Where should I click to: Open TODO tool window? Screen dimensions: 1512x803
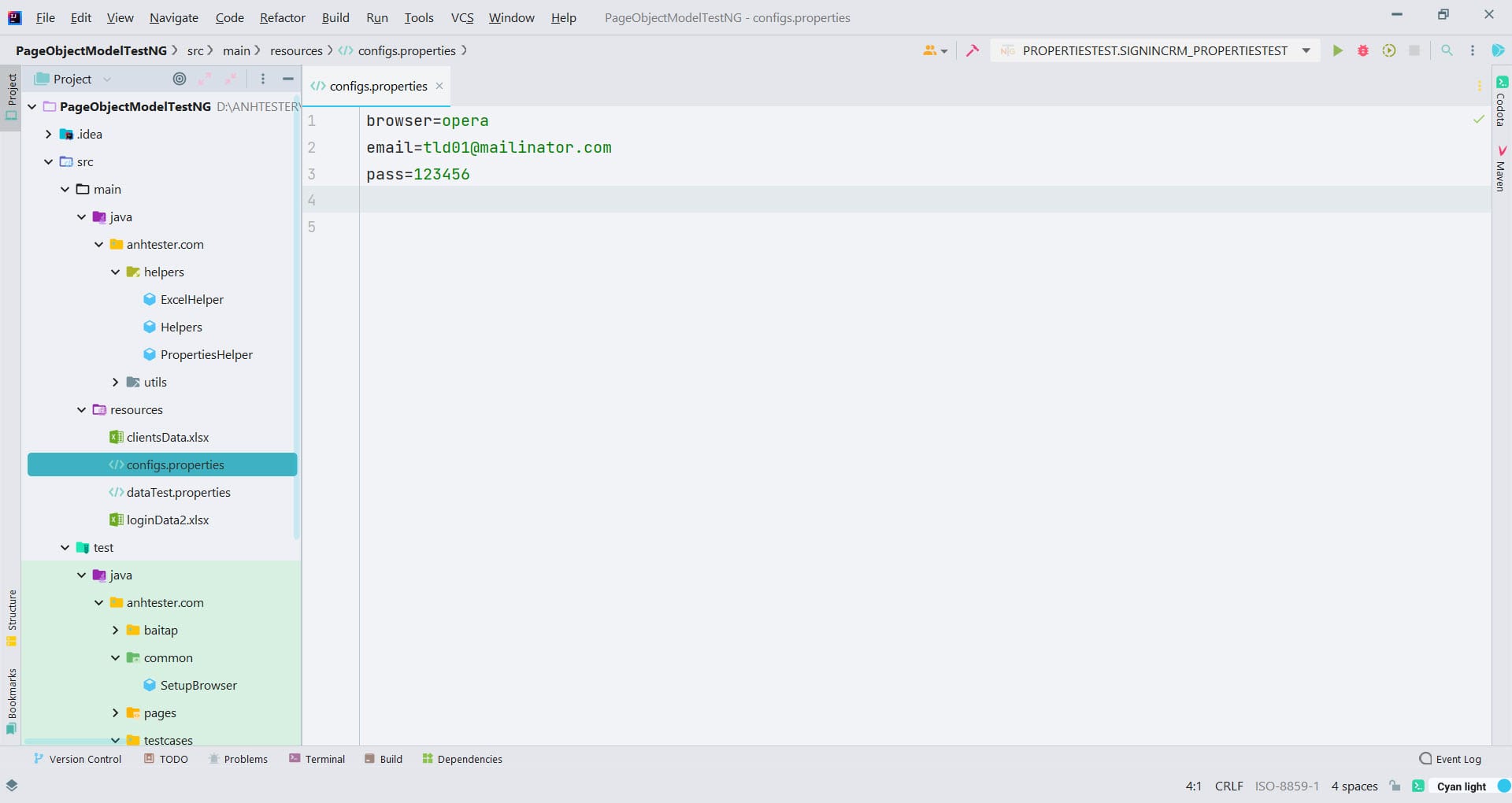pos(166,759)
